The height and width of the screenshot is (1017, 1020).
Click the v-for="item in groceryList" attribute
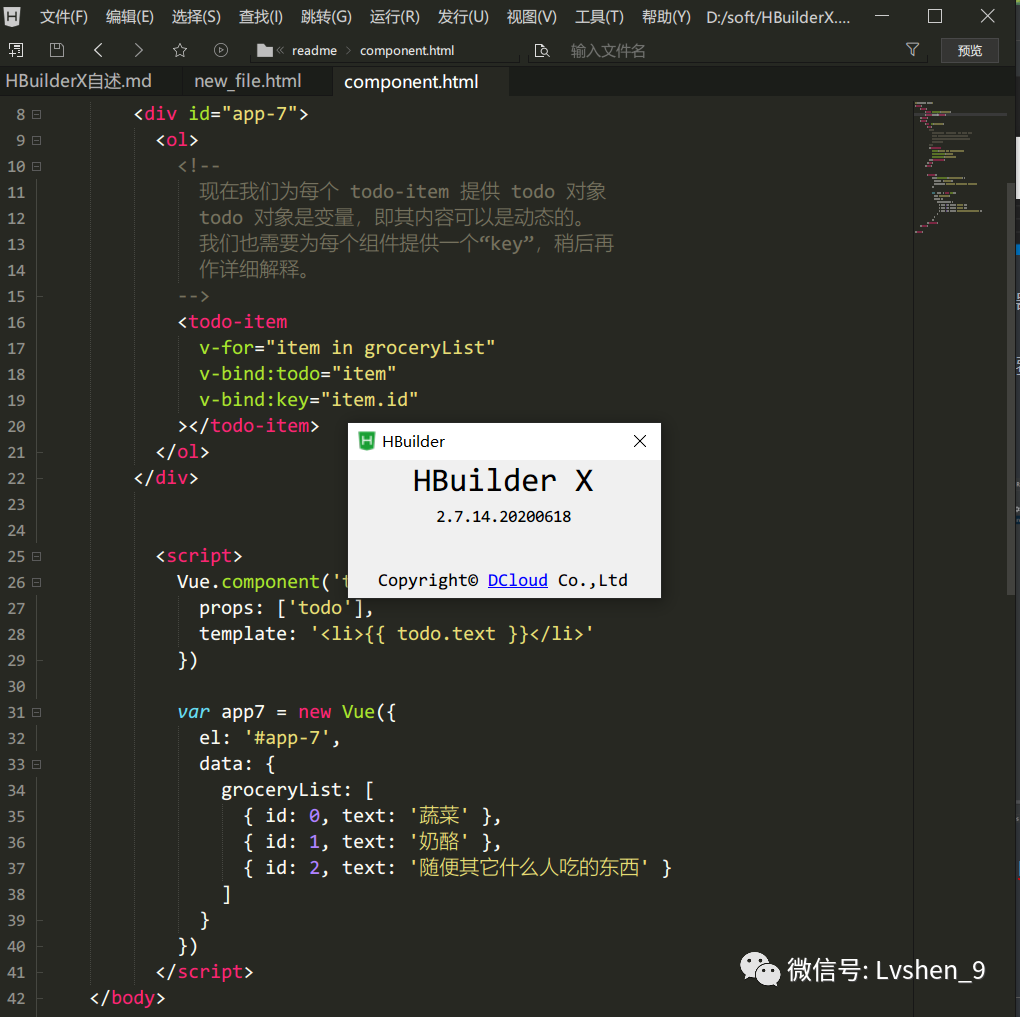(x=347, y=347)
